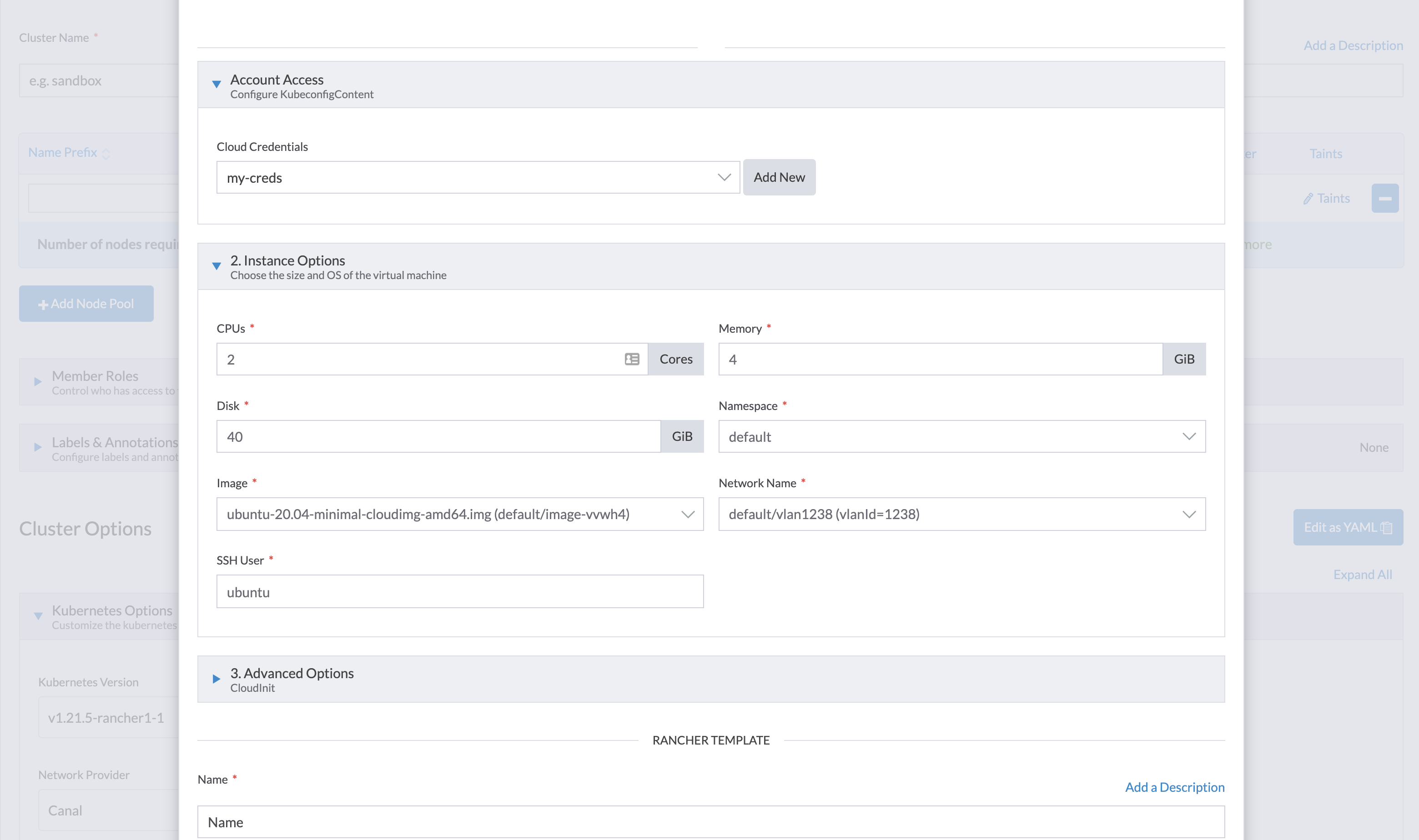Open the Network Name dropdown

coord(962,514)
